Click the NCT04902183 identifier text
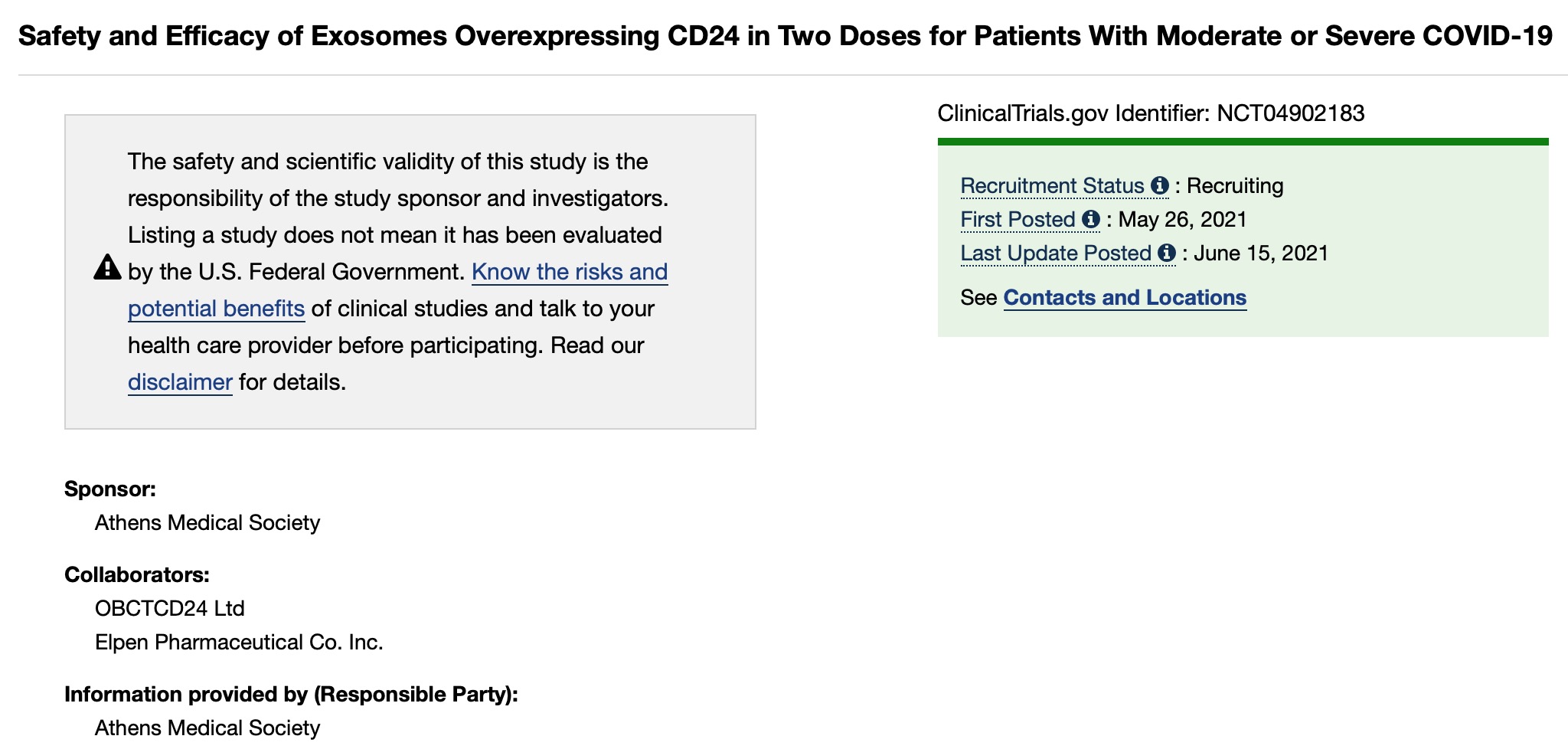The image size is (1568, 749). 1290,113
